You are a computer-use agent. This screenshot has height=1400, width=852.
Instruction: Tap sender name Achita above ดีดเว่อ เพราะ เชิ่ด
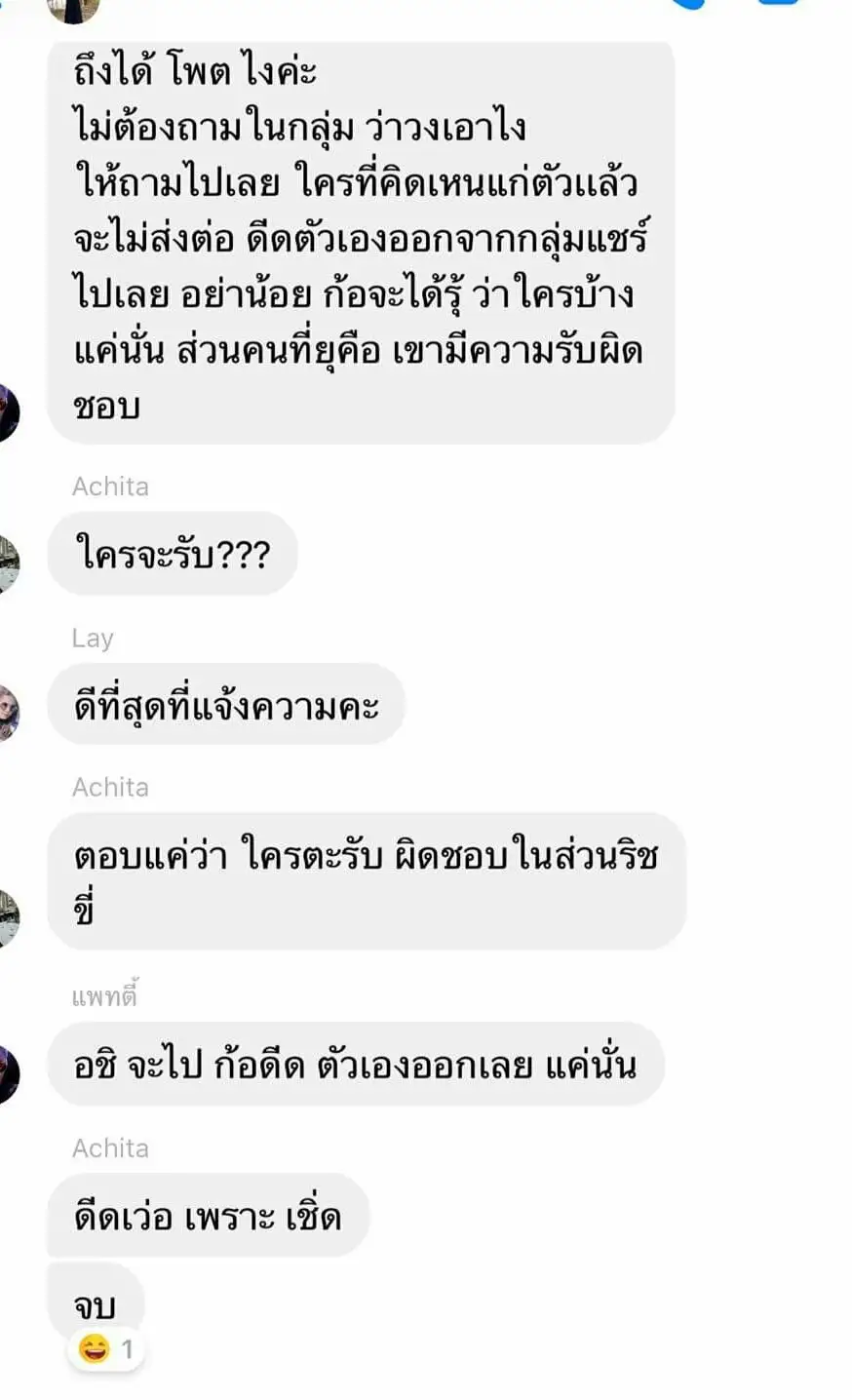[x=110, y=1148]
